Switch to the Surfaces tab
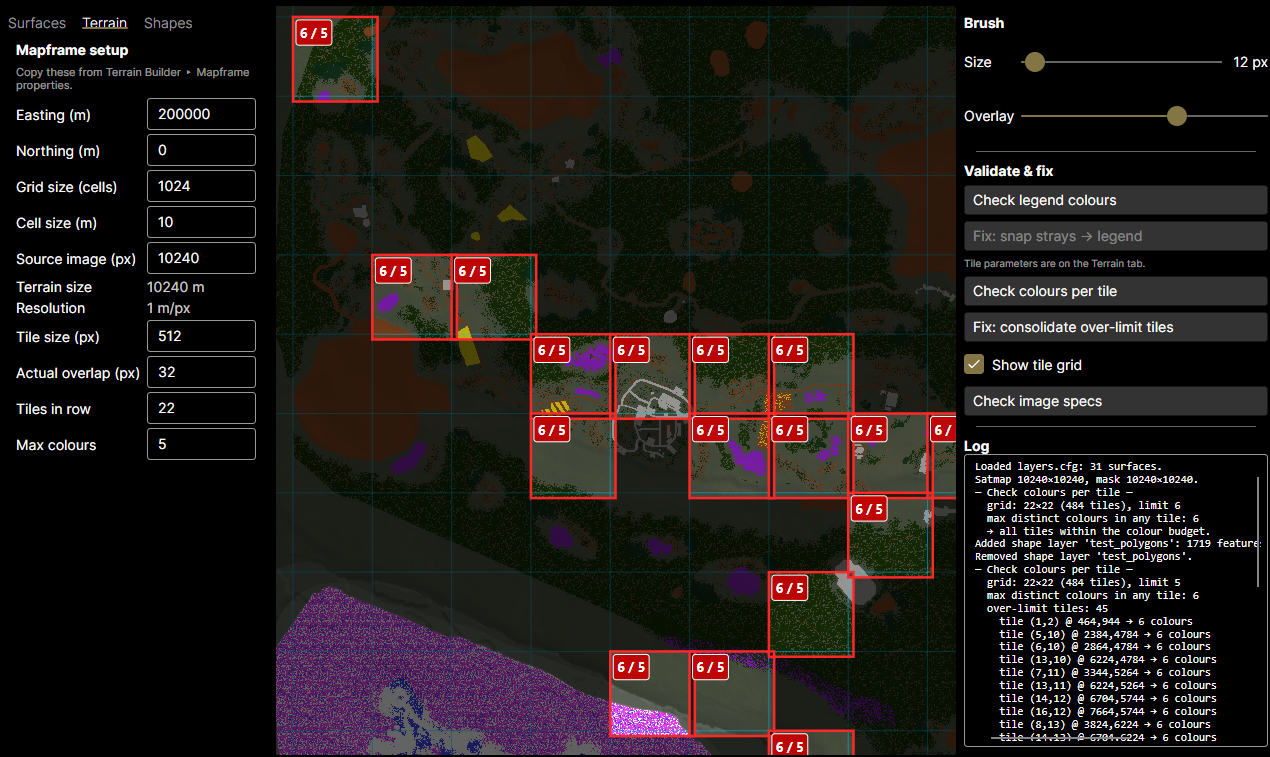The width and height of the screenshot is (1270, 757). point(37,23)
